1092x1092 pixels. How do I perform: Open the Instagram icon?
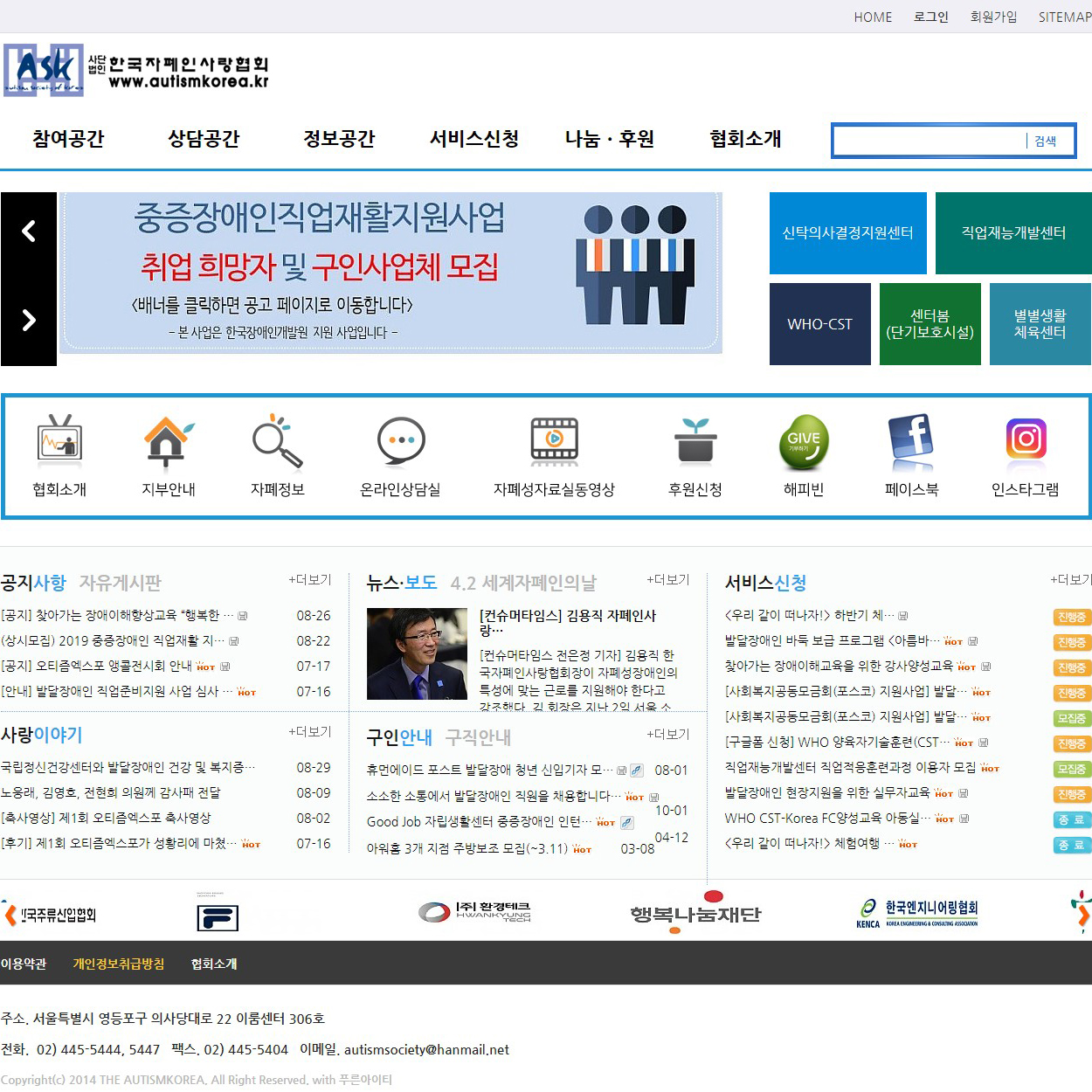(1026, 439)
